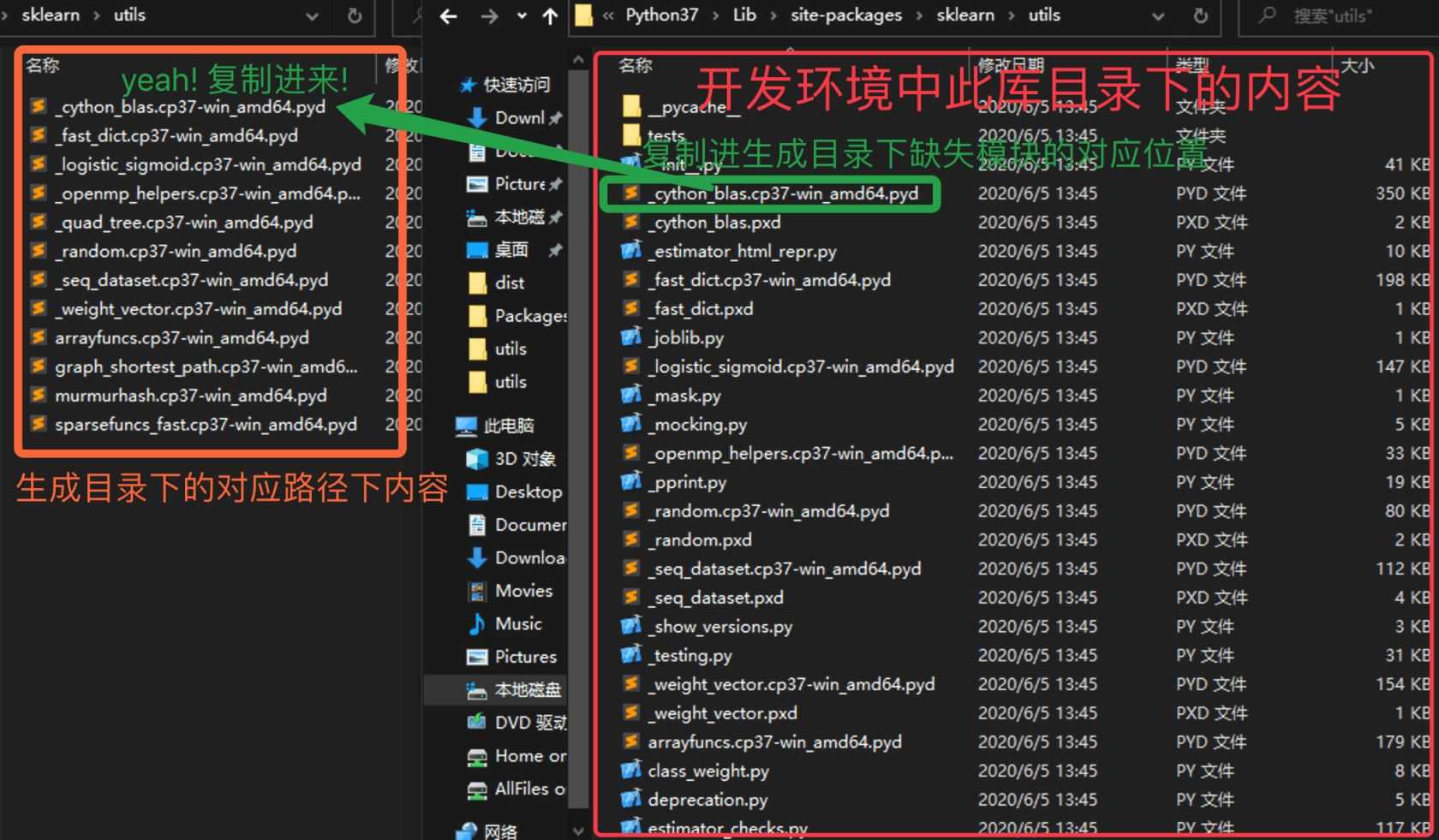Click sklearn breadcrumb in Python37 window
This screenshot has width=1439, height=840.
(x=965, y=15)
